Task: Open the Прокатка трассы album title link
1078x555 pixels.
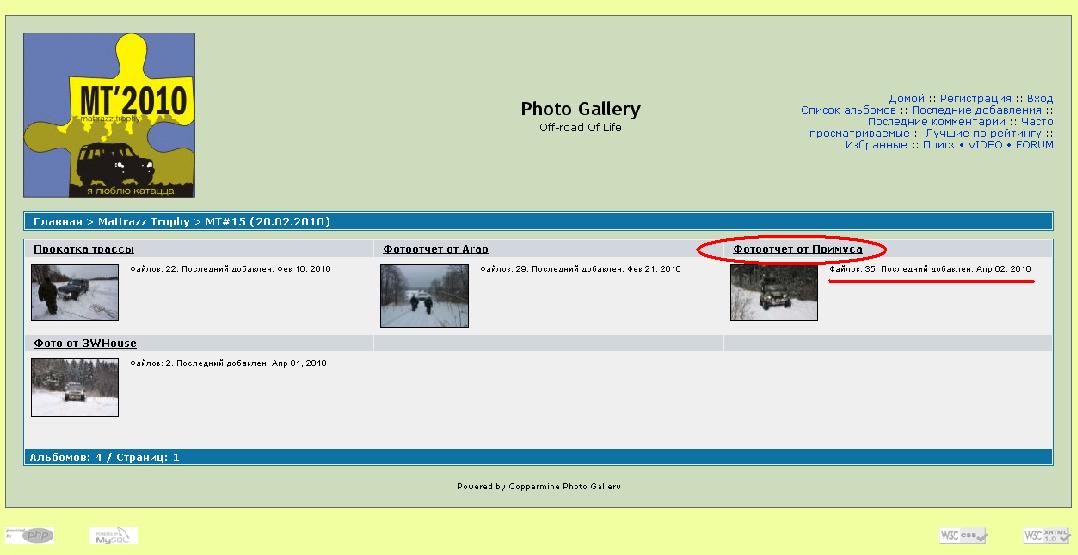Action: pos(84,249)
